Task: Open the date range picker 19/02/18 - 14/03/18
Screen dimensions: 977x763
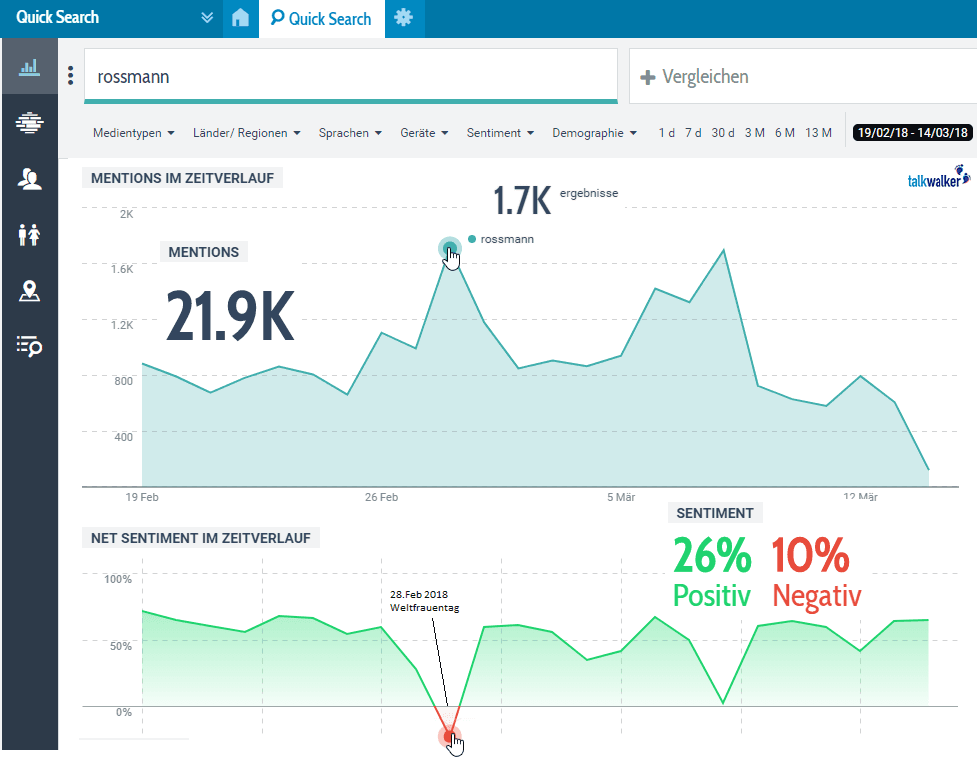Action: pyautogui.click(x=911, y=133)
